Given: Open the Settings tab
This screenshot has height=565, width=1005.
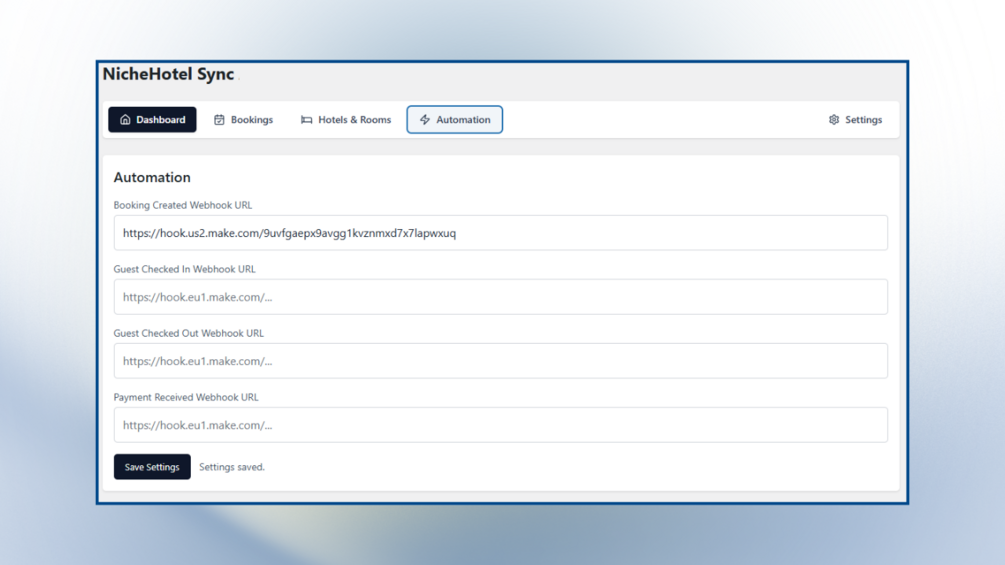Looking at the screenshot, I should click(x=856, y=120).
